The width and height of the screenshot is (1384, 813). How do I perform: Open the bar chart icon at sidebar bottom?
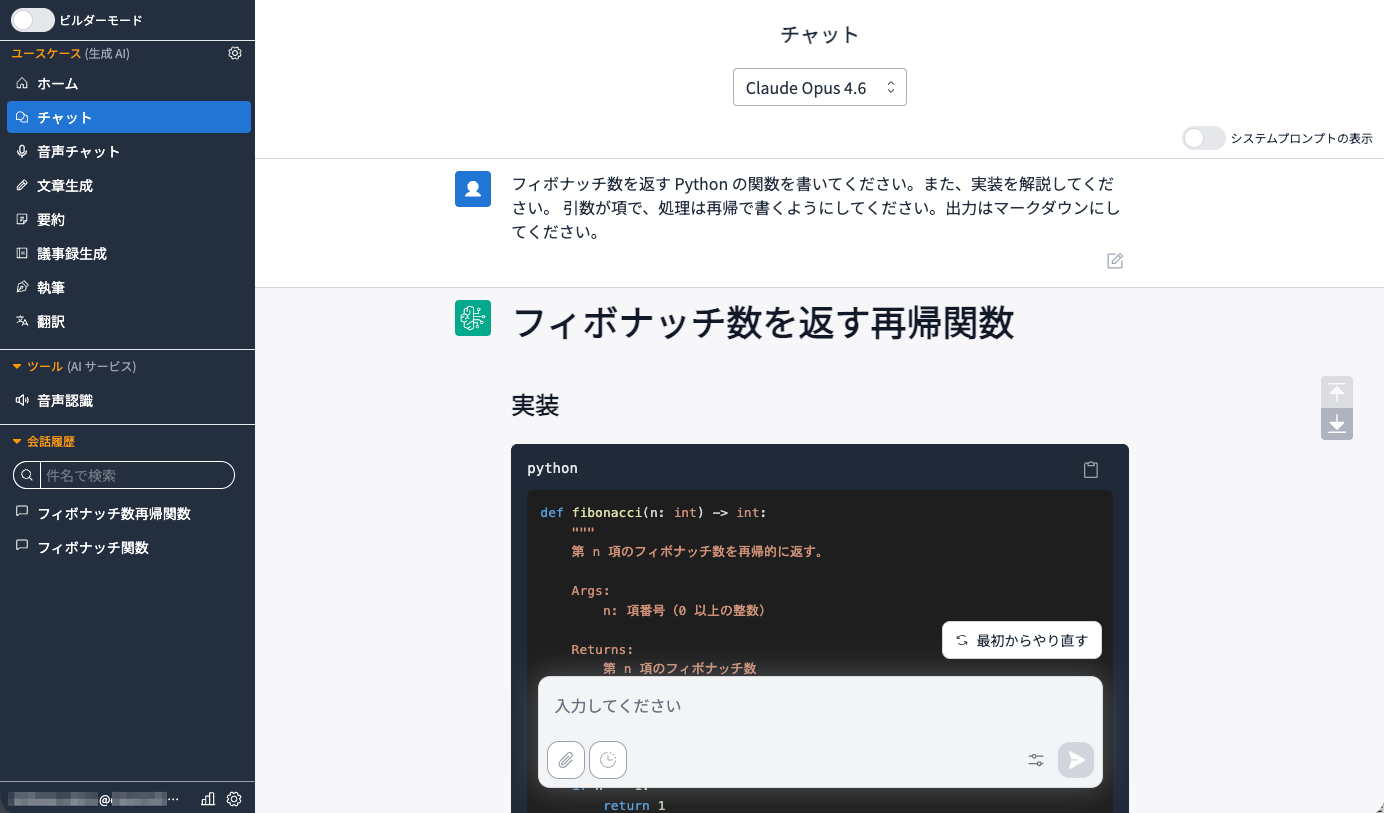coord(208,799)
